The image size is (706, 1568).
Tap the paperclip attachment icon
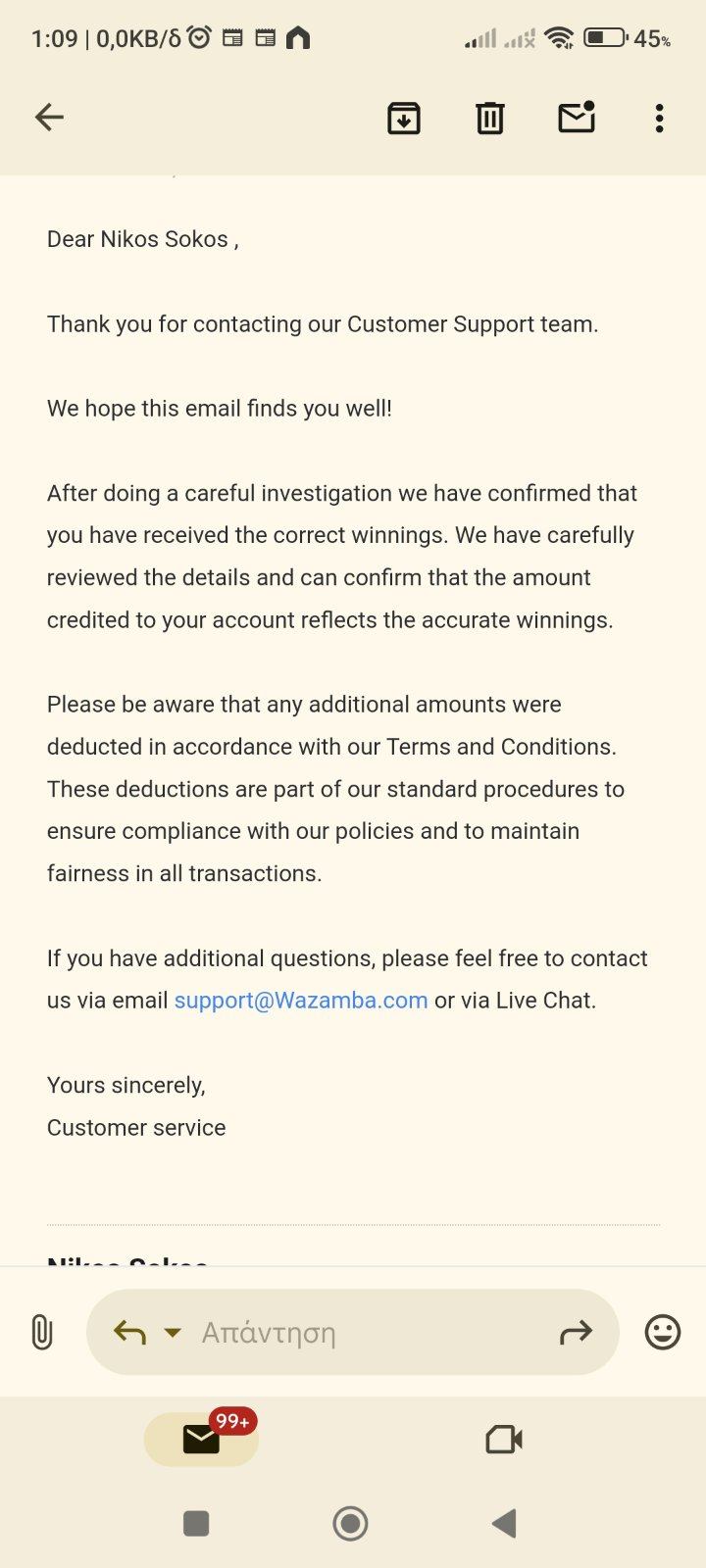(42, 1332)
